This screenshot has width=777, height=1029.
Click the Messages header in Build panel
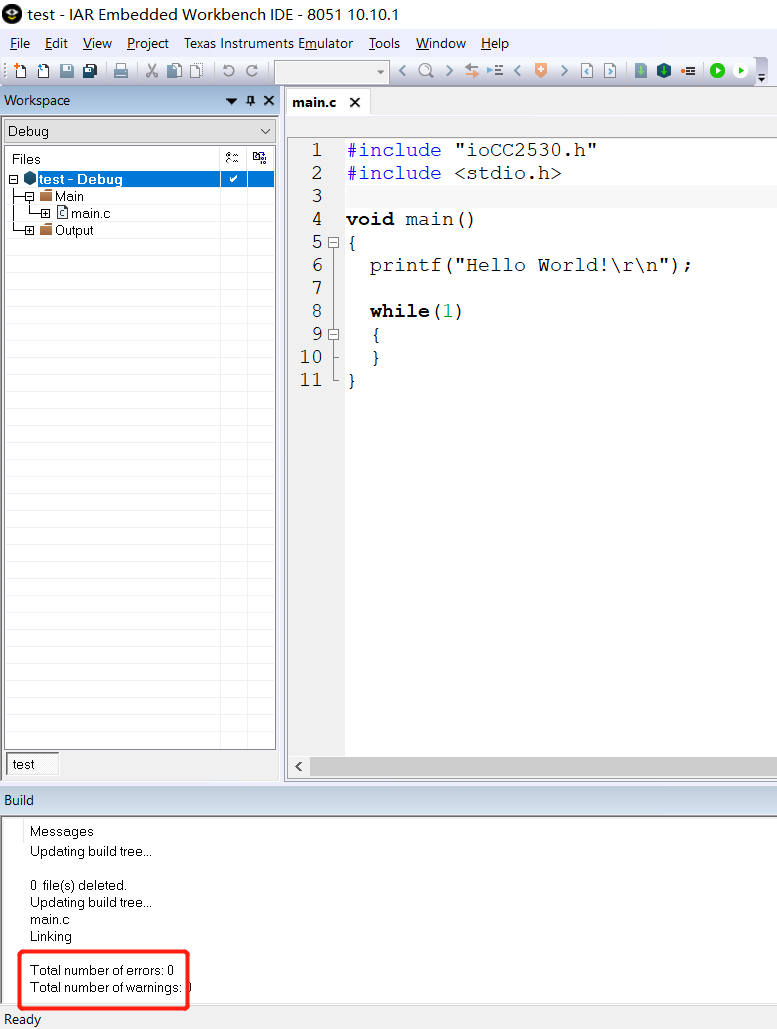62,831
